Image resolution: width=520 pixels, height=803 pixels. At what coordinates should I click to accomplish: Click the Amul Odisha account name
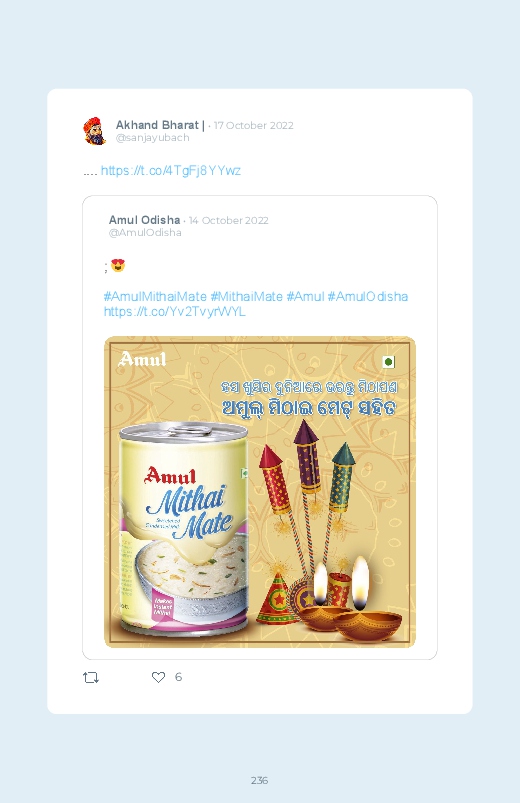tap(144, 220)
